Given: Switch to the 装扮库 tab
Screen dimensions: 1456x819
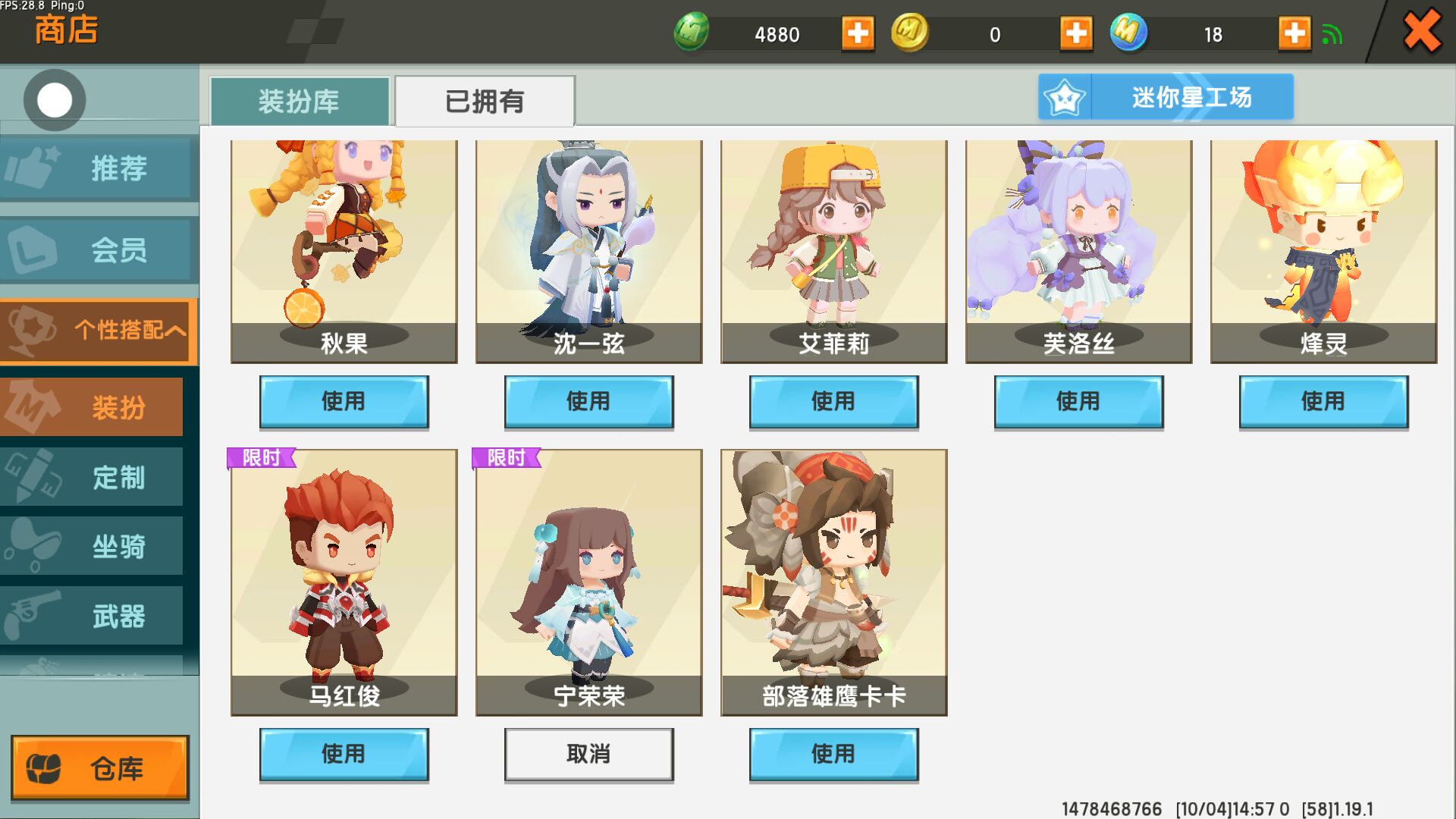Looking at the screenshot, I should [300, 101].
